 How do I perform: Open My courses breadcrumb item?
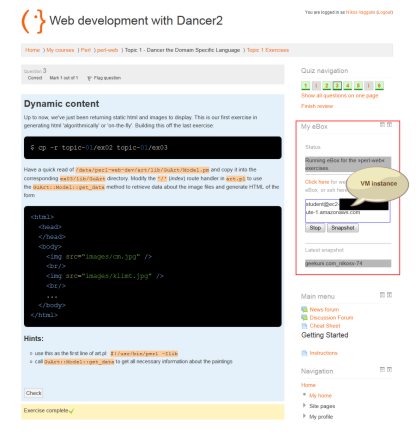point(60,50)
